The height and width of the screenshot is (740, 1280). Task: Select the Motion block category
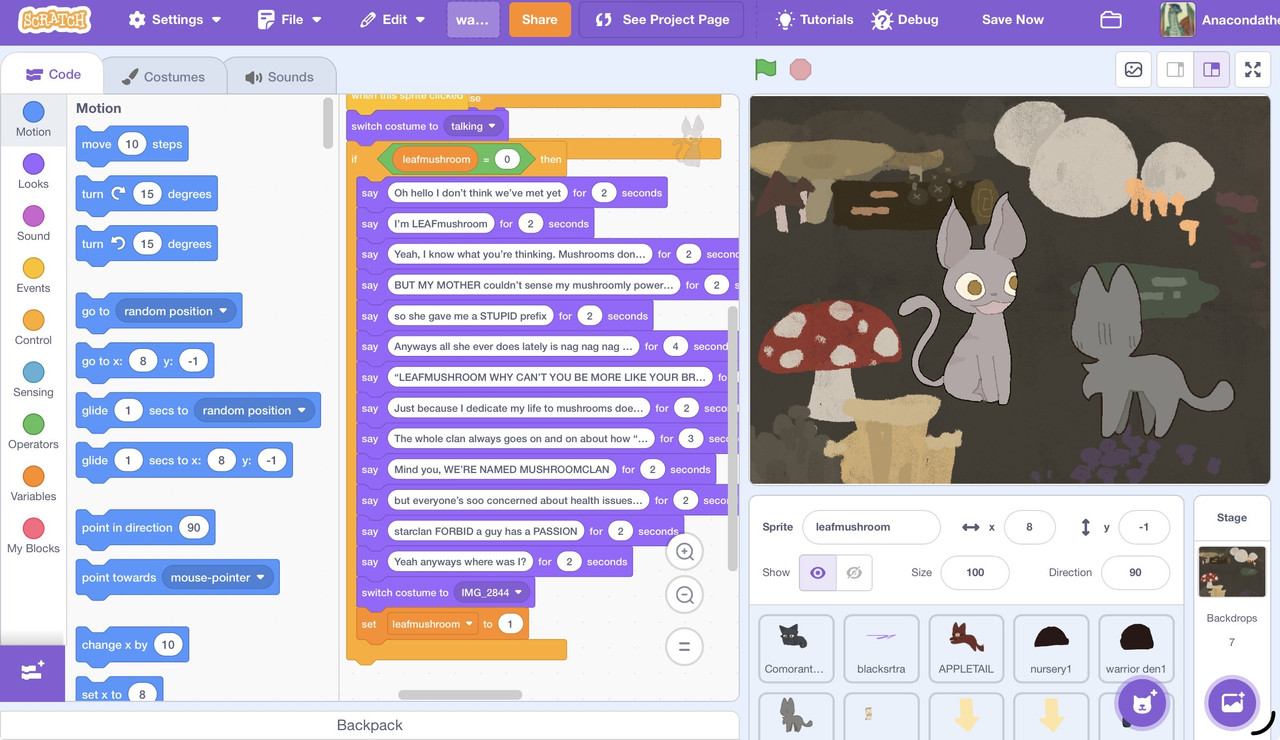[33, 120]
